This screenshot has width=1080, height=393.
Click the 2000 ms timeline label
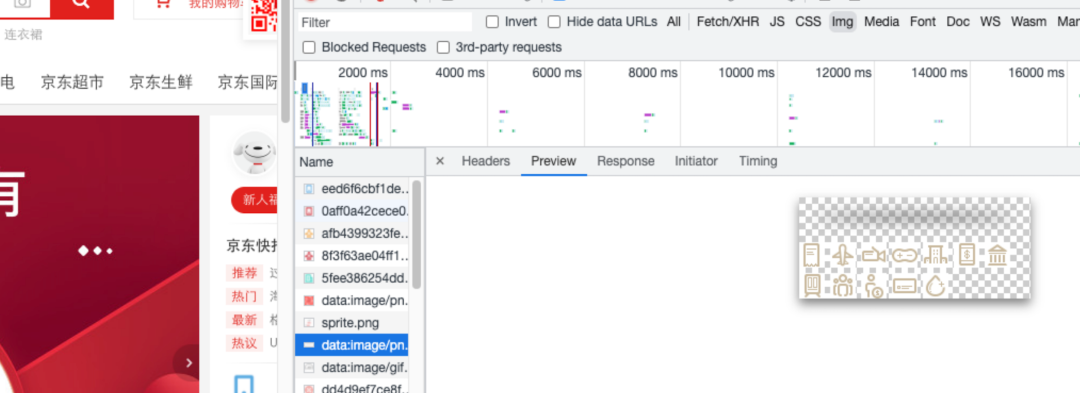tap(362, 72)
